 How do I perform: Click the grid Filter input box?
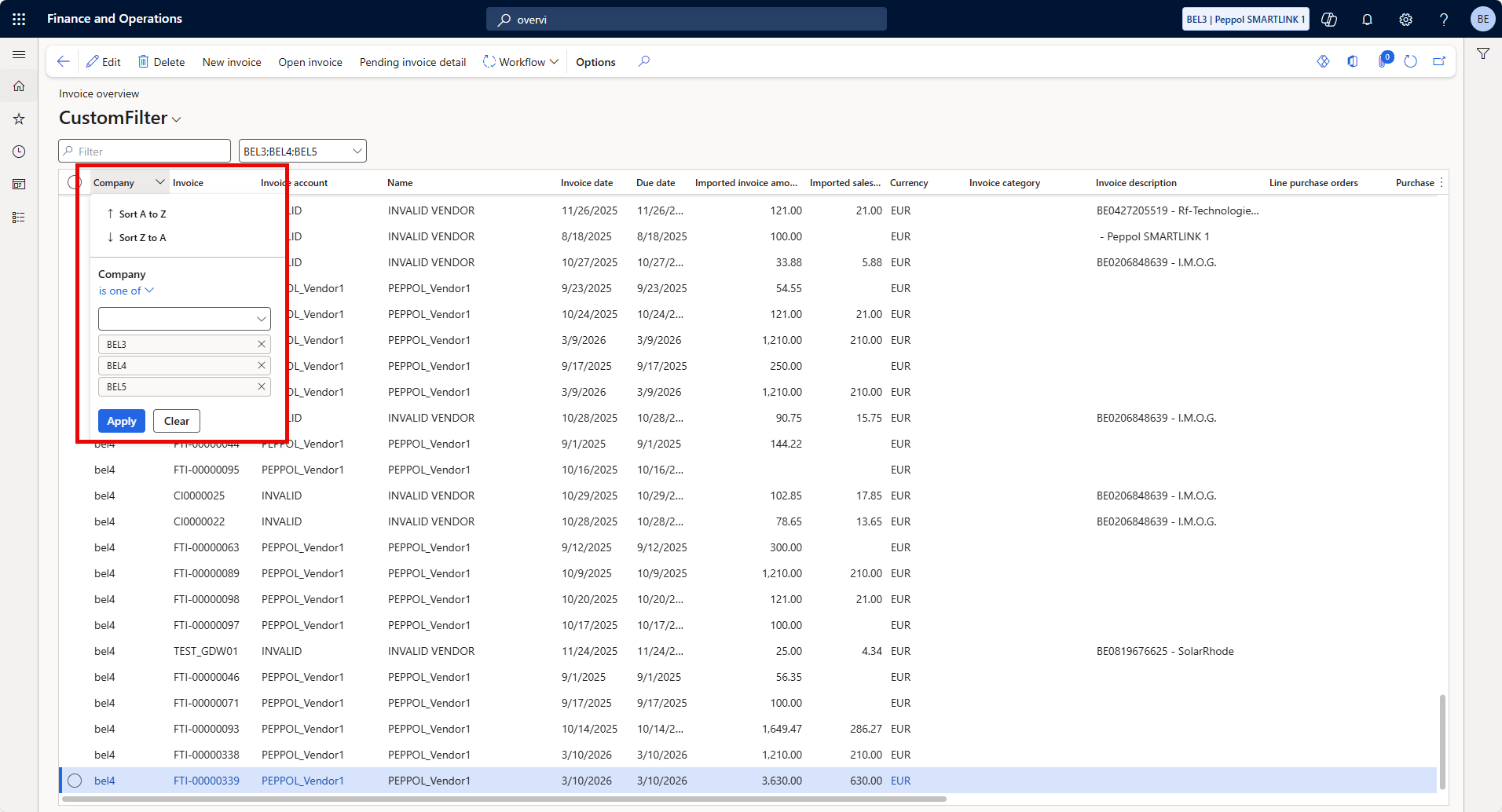145,151
